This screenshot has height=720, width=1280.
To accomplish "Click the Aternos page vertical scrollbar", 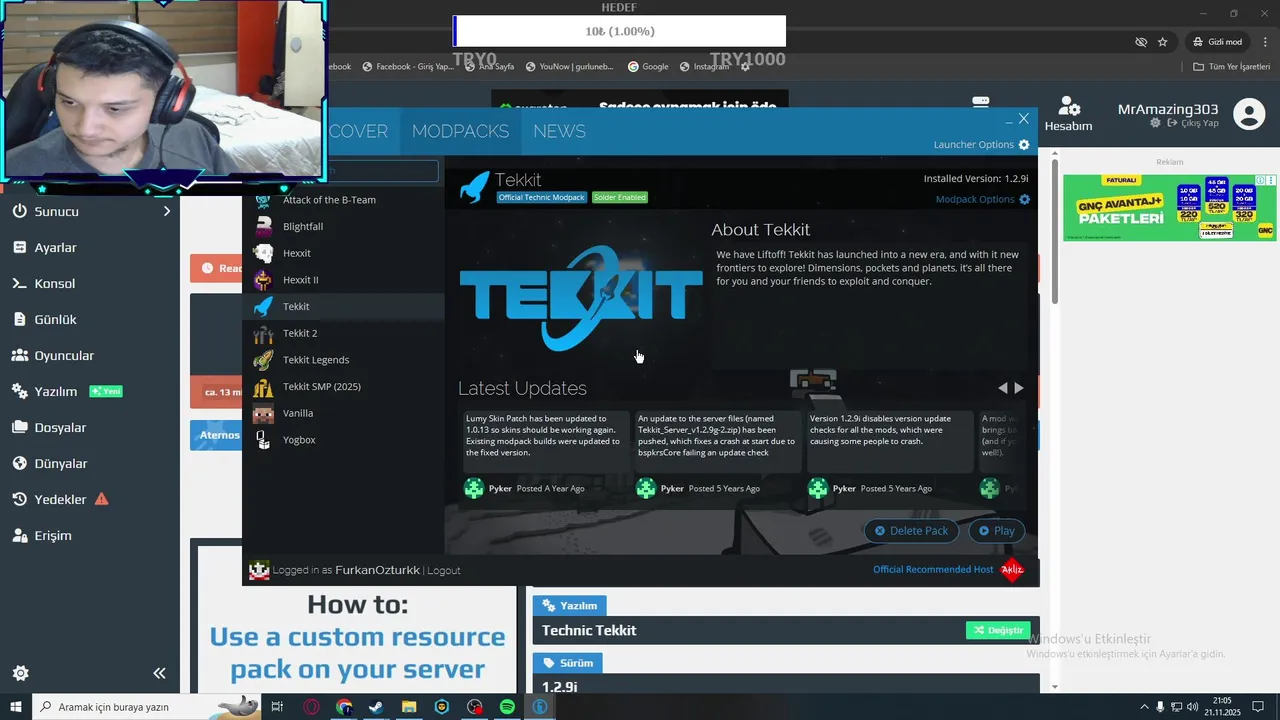I will pos(1055,230).
